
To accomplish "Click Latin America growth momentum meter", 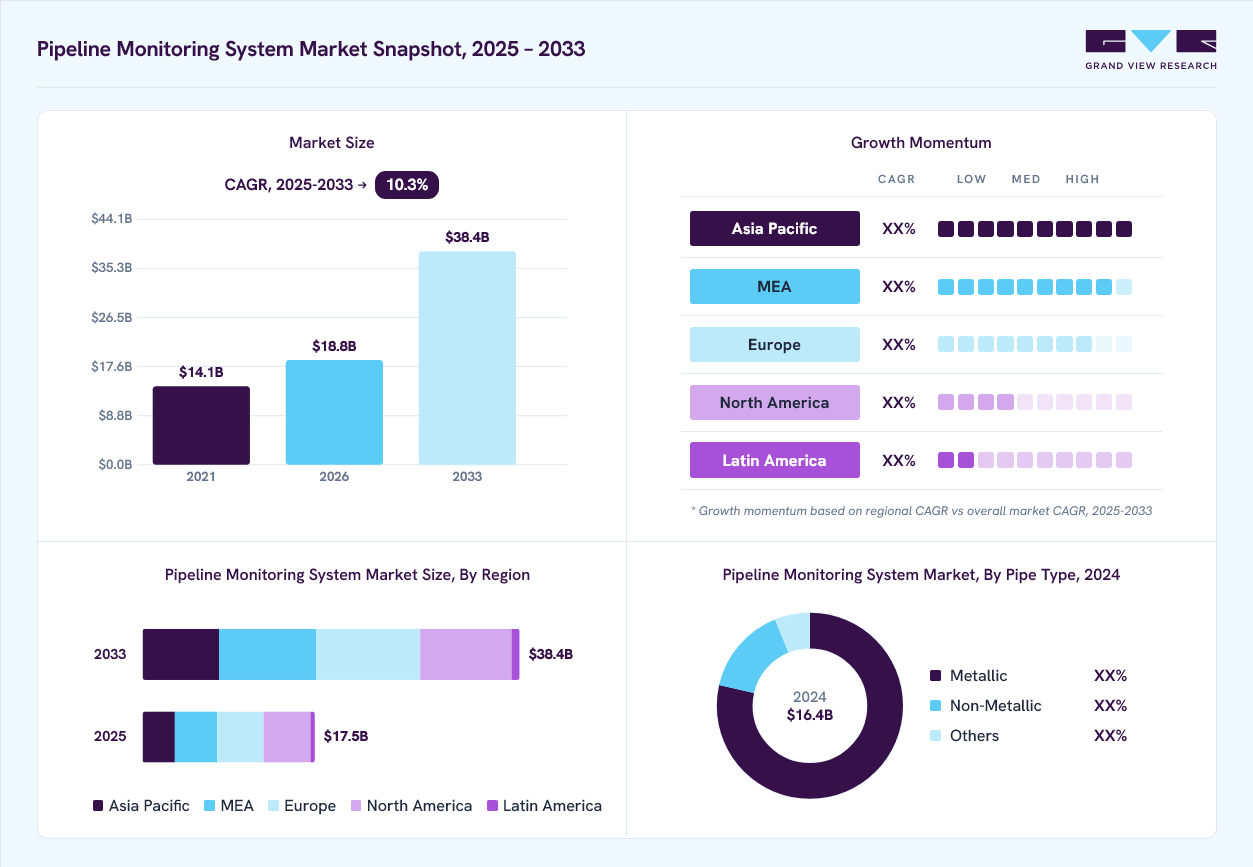I will [1035, 460].
